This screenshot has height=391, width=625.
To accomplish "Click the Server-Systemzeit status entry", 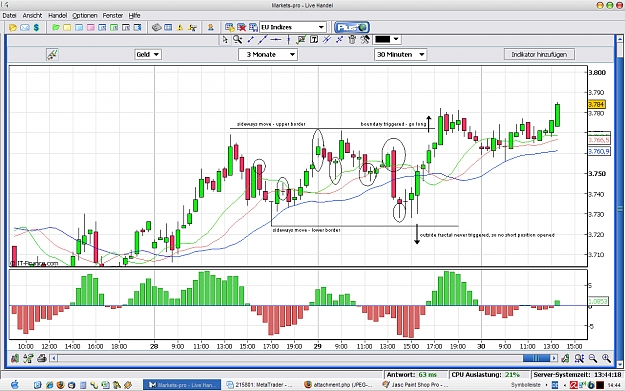I will (x=577, y=375).
